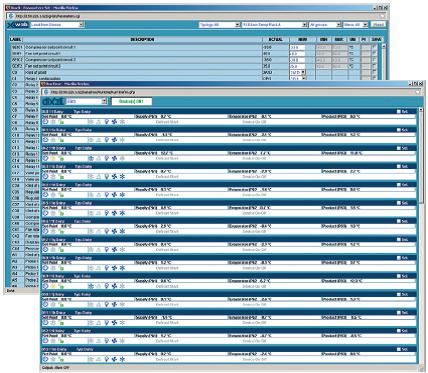
Task: Open the filter dropdown beside the dixell logo
Action: click(86, 101)
